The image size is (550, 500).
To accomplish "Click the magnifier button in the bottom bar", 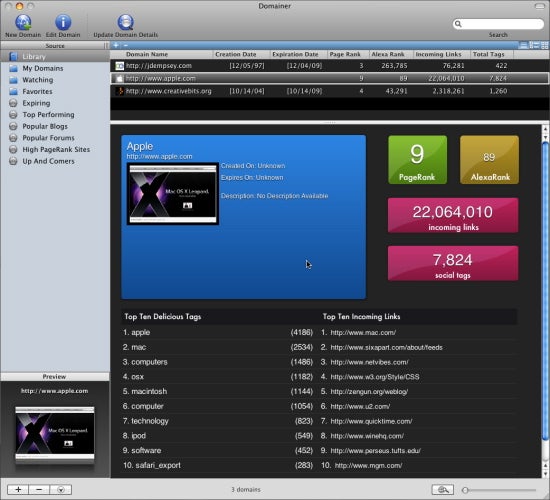I will 443,489.
